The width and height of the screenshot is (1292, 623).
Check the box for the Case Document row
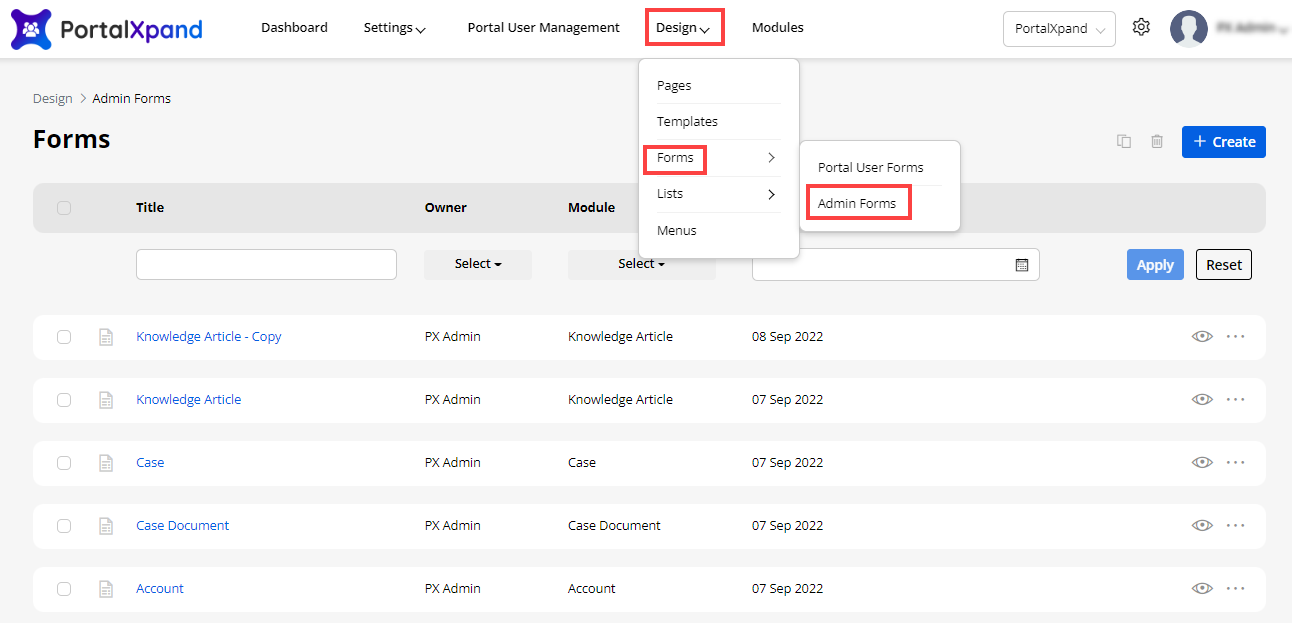tap(64, 526)
